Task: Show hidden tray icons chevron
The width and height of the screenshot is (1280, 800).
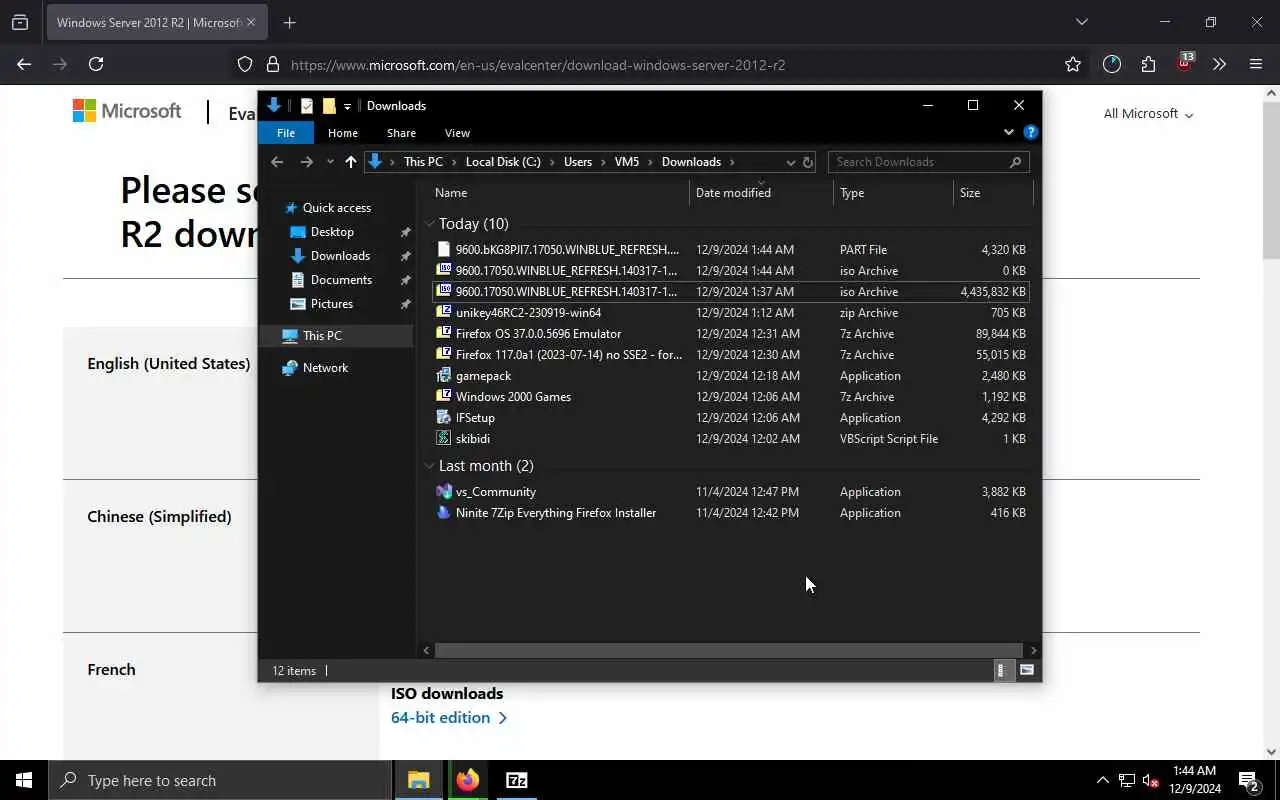Action: point(1102,780)
